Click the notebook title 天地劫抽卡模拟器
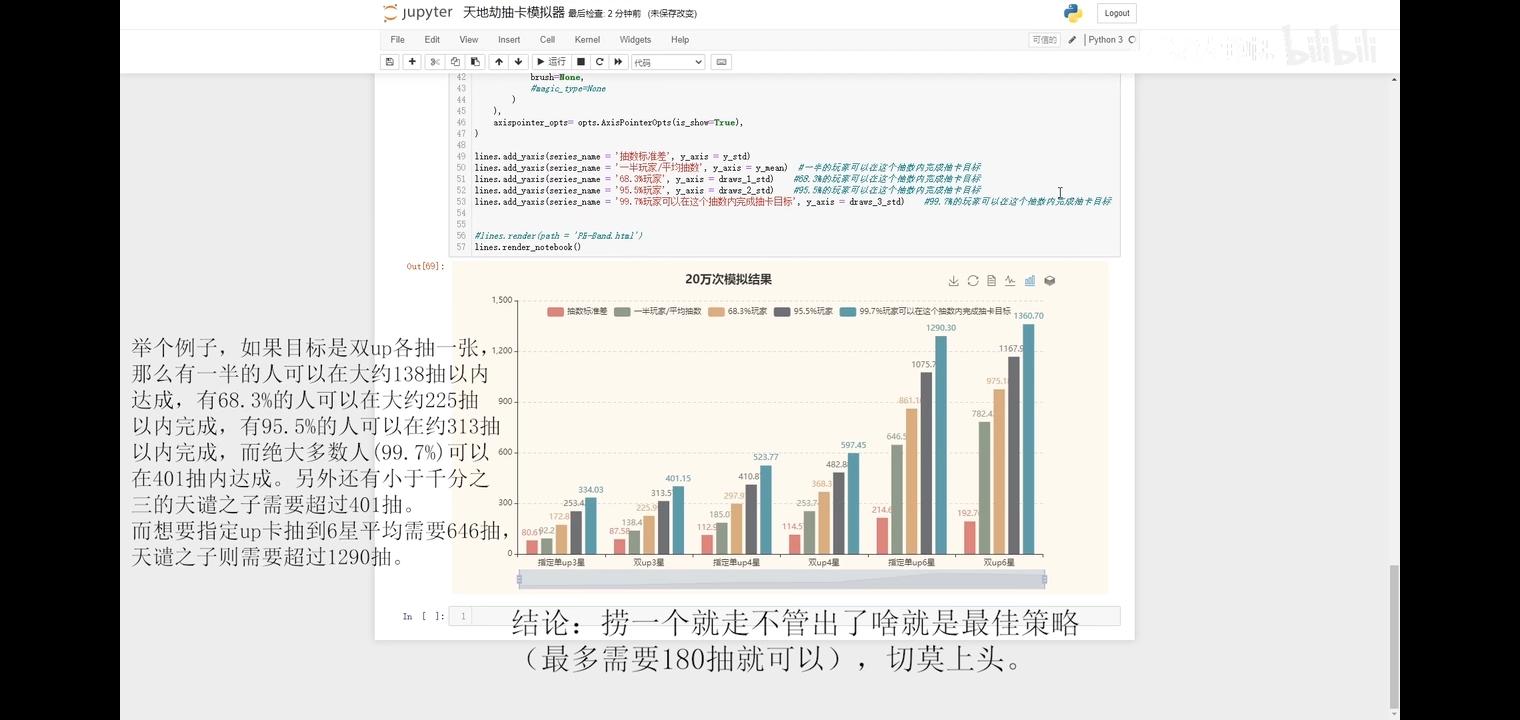The image size is (1520, 720). pyautogui.click(x=514, y=13)
